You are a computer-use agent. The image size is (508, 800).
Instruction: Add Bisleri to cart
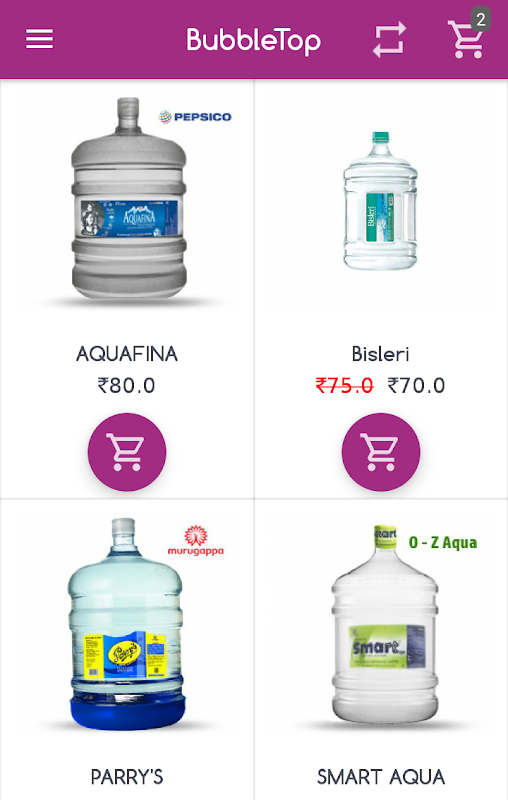pyautogui.click(x=381, y=452)
